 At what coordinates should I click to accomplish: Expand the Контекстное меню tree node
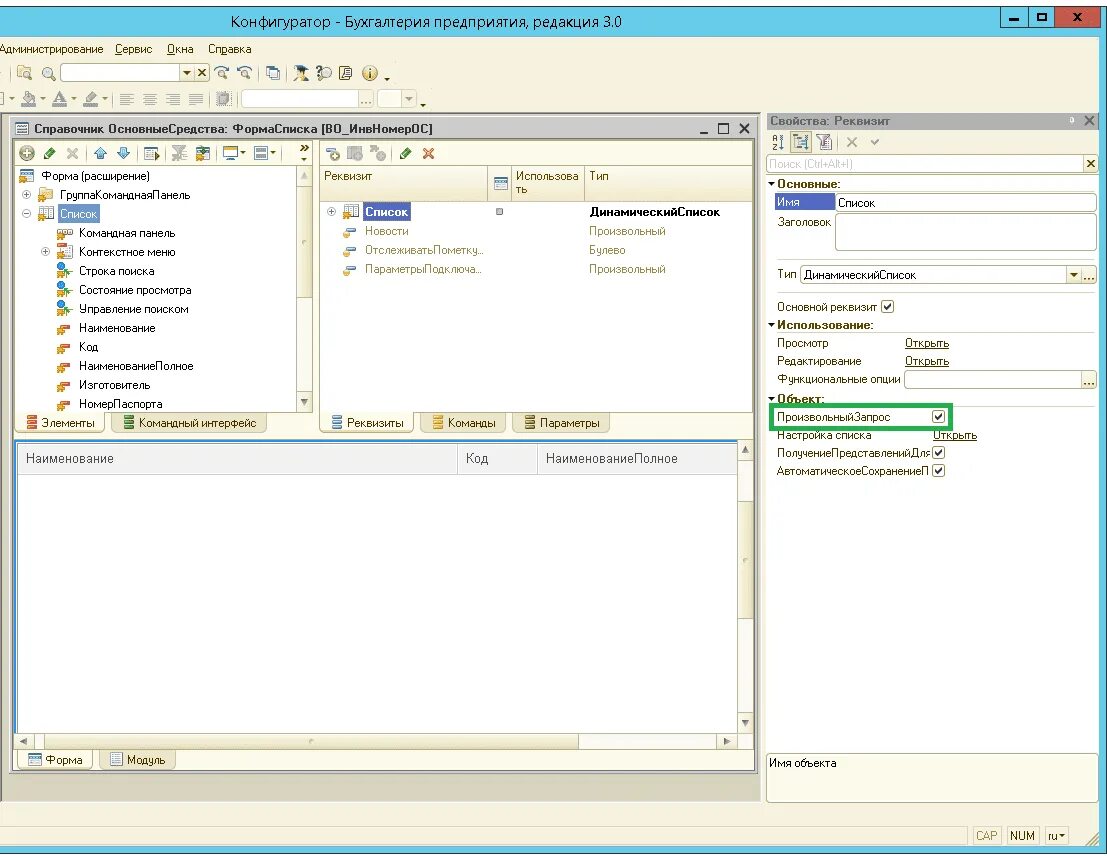45,251
